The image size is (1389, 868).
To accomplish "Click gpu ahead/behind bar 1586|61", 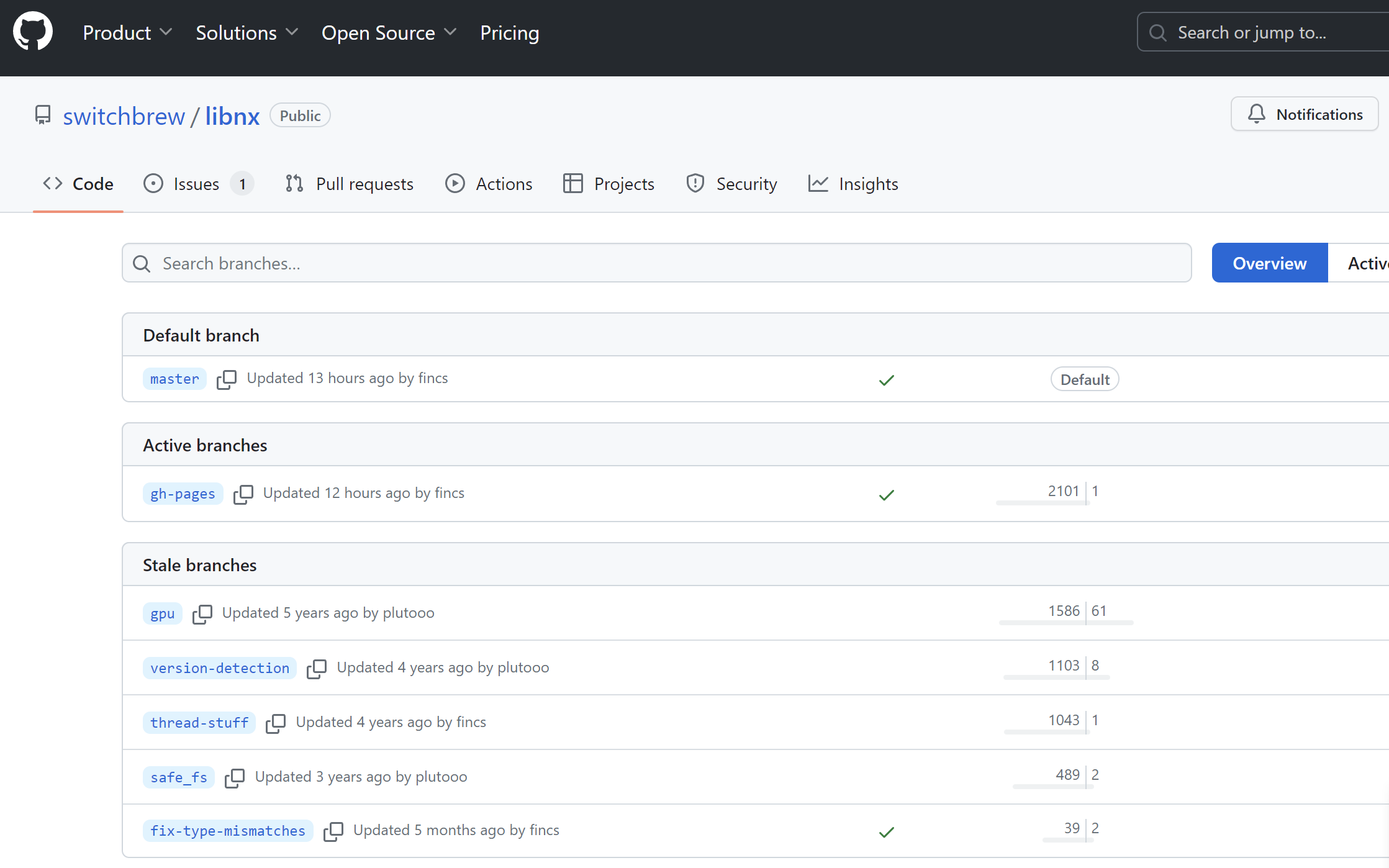I will (x=1066, y=613).
